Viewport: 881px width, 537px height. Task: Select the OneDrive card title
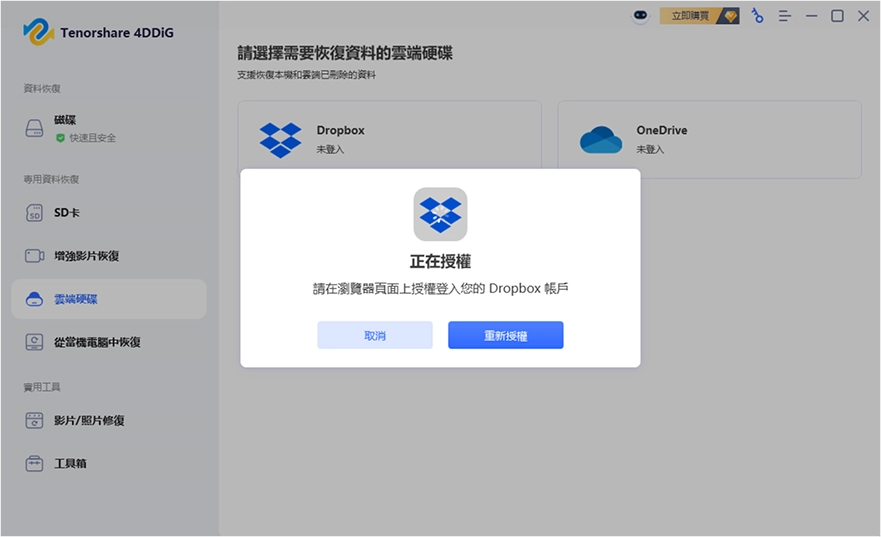click(662, 130)
